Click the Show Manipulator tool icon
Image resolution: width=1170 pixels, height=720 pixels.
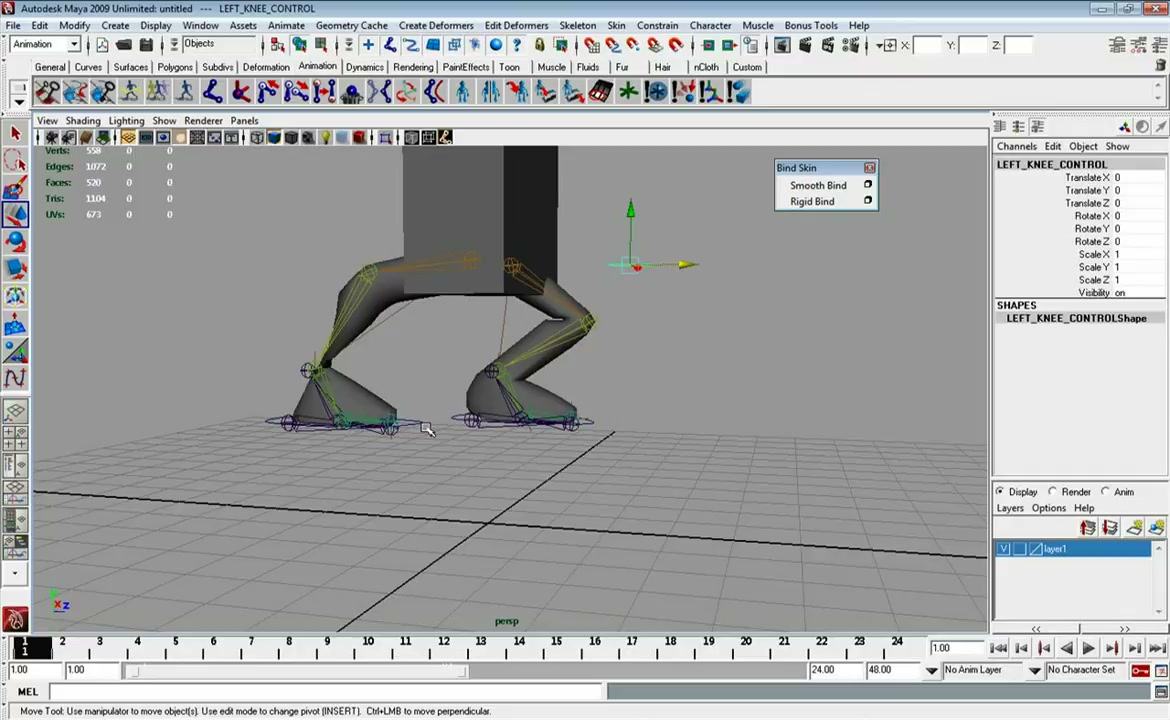[x=15, y=350]
